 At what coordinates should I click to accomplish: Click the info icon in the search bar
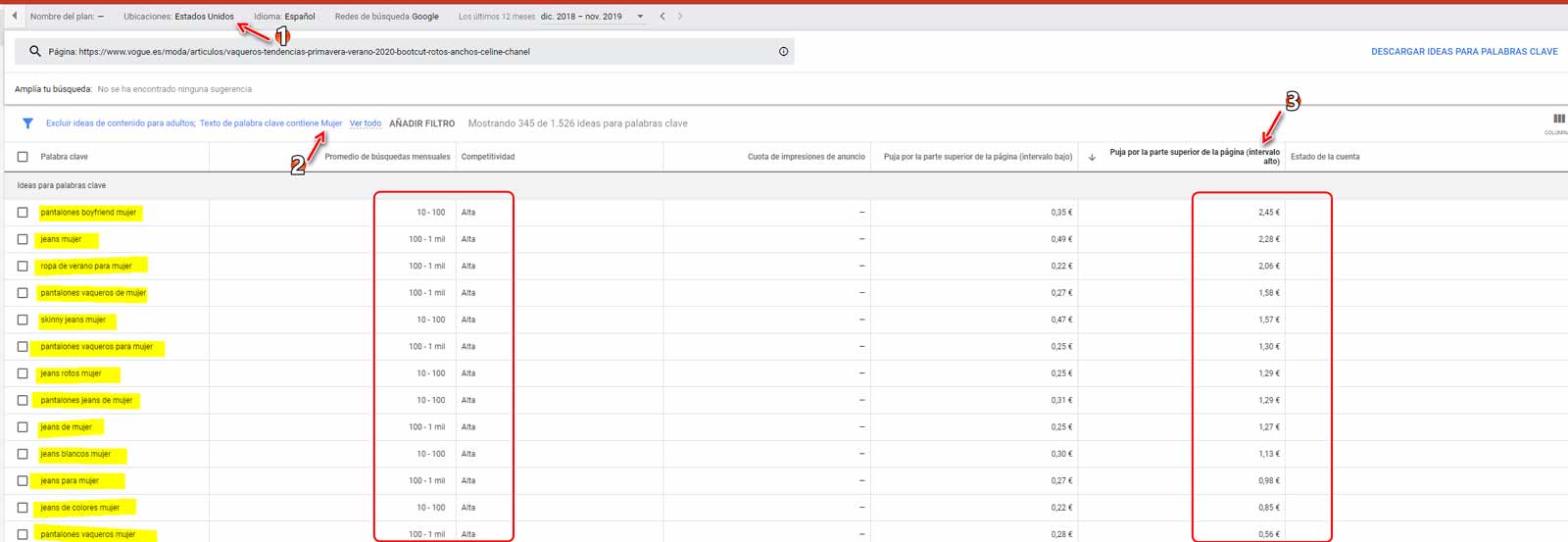pyautogui.click(x=783, y=52)
